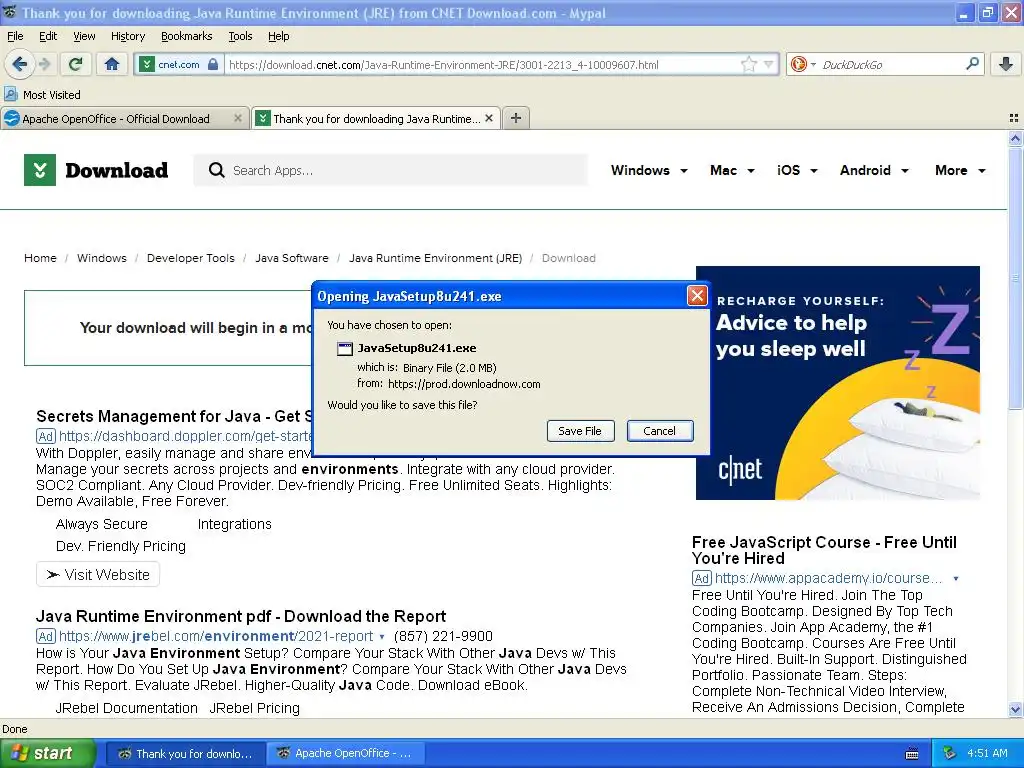Expand the More navigation dropdown
1024x768 pixels.
tap(960, 170)
